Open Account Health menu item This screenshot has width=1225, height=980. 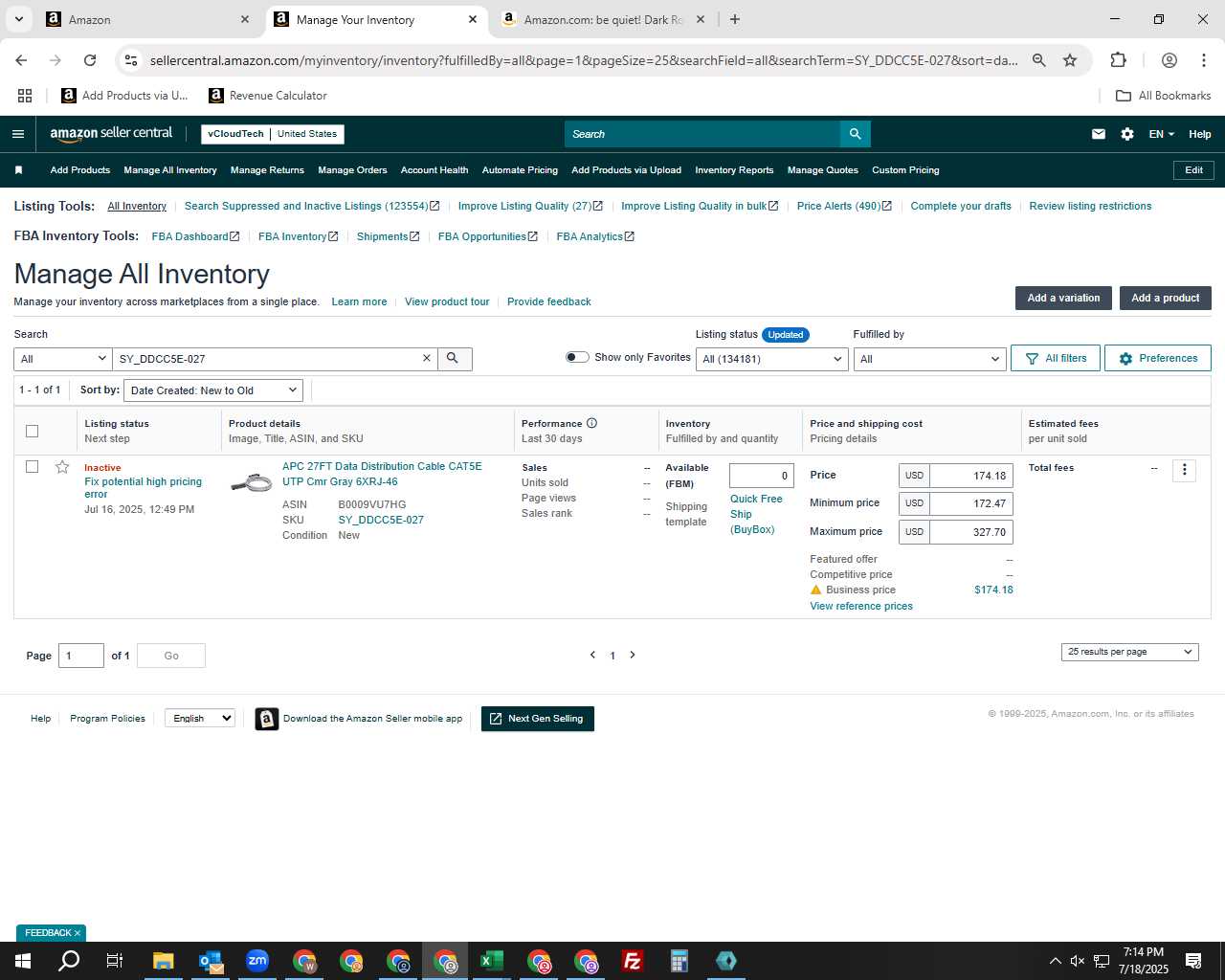pos(434,170)
